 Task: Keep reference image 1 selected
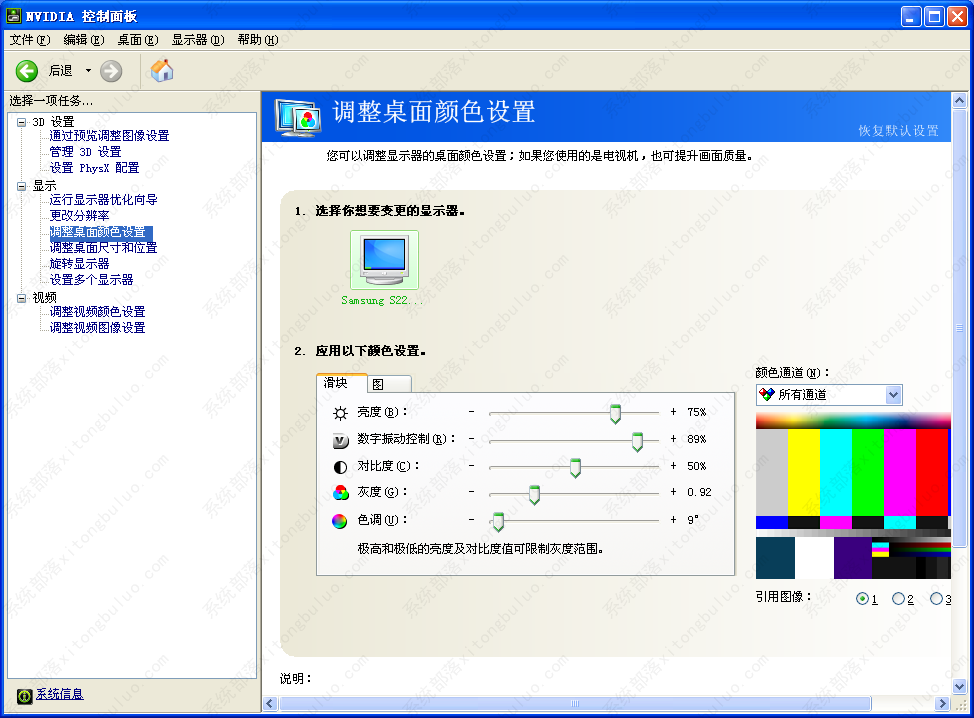point(860,598)
